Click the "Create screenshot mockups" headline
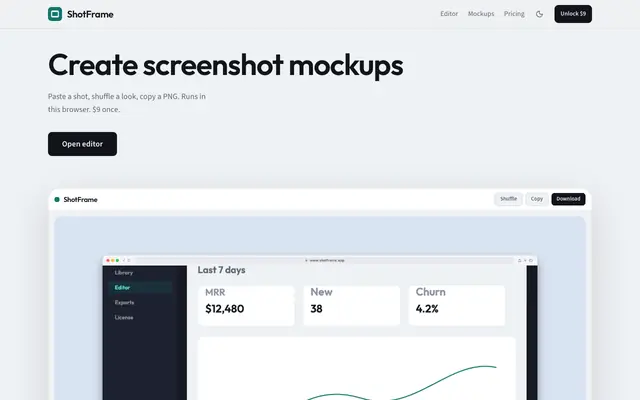The height and width of the screenshot is (400, 640). (226, 65)
